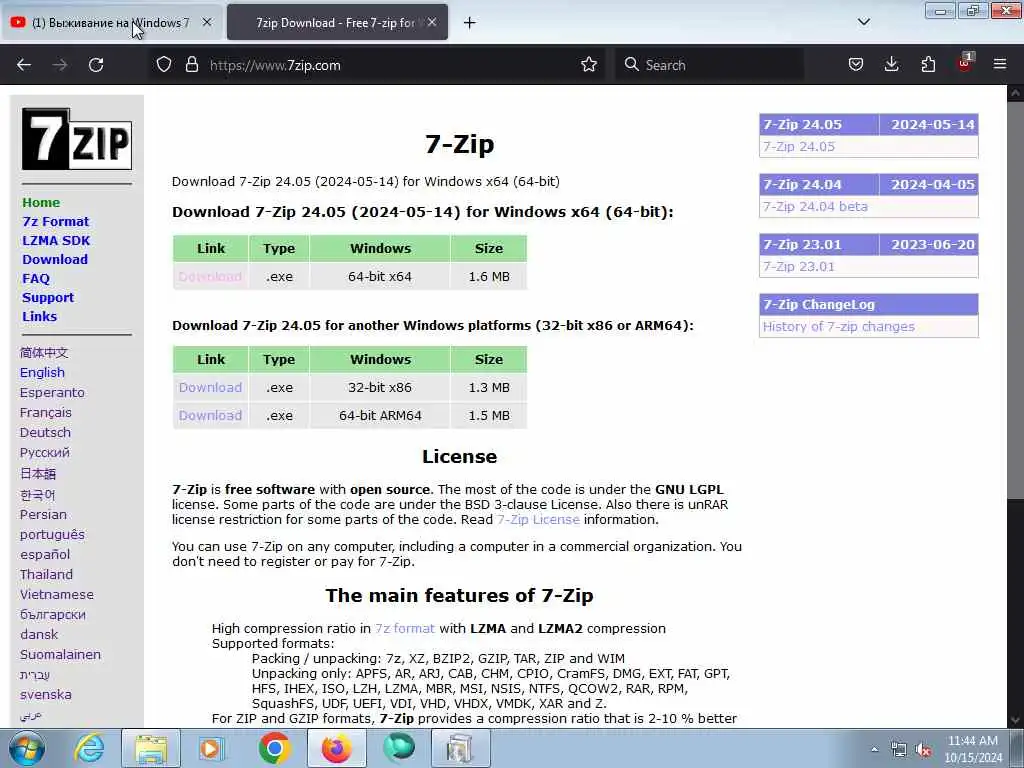The image size is (1024, 768).
Task: Switch language to Русский
Action: click(44, 453)
